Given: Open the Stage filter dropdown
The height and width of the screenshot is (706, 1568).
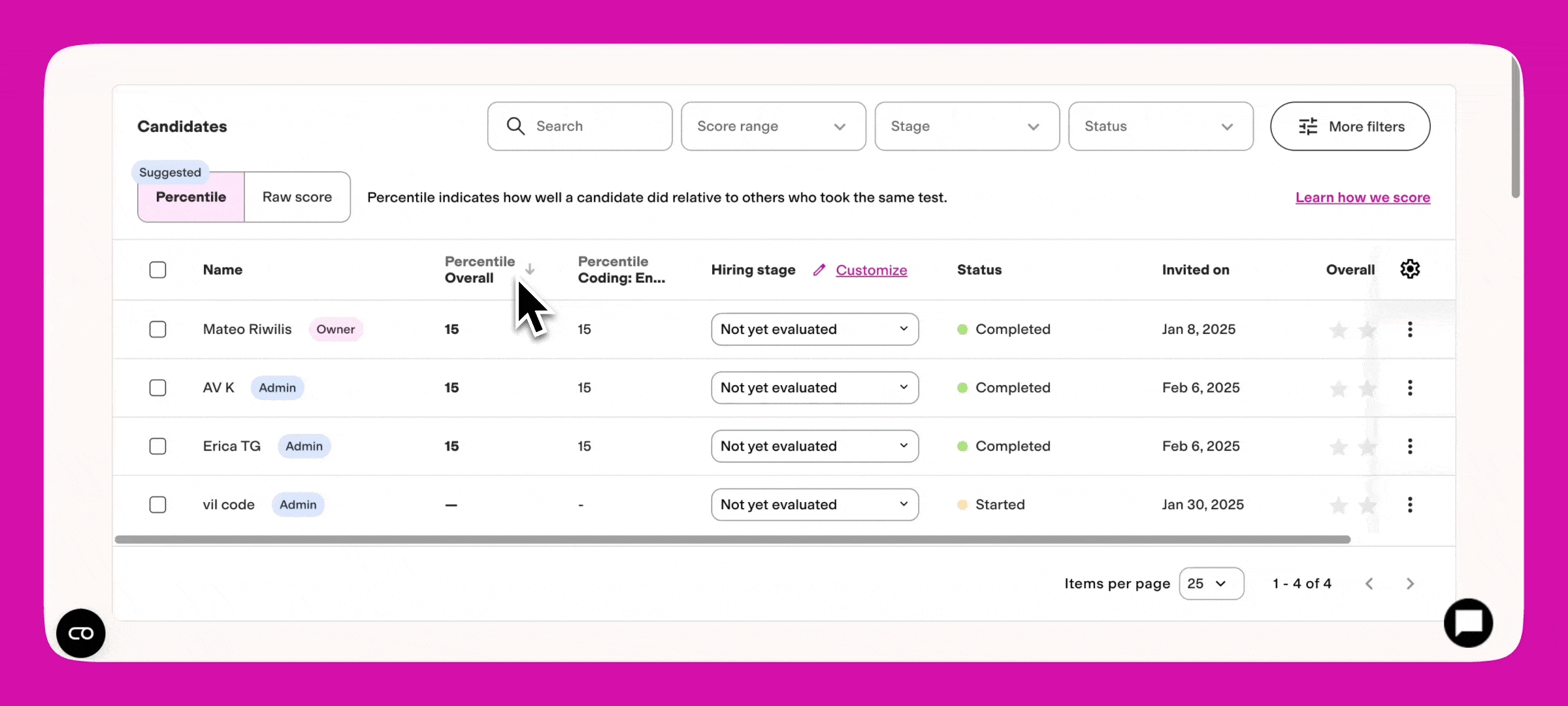Looking at the screenshot, I should 966,126.
